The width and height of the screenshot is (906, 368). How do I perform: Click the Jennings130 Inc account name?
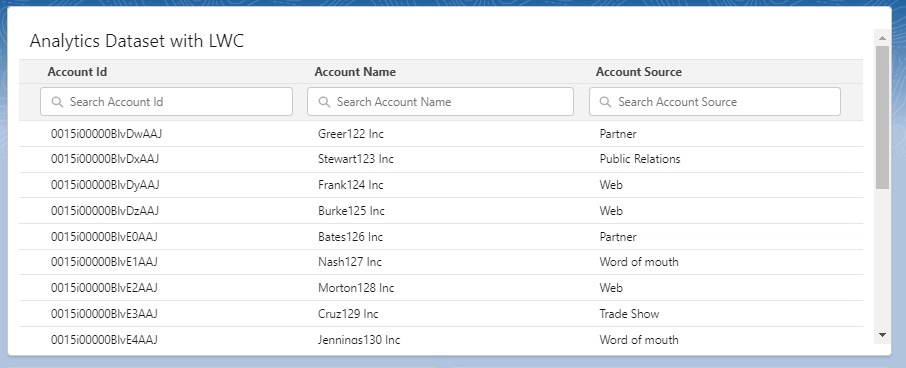coord(359,340)
